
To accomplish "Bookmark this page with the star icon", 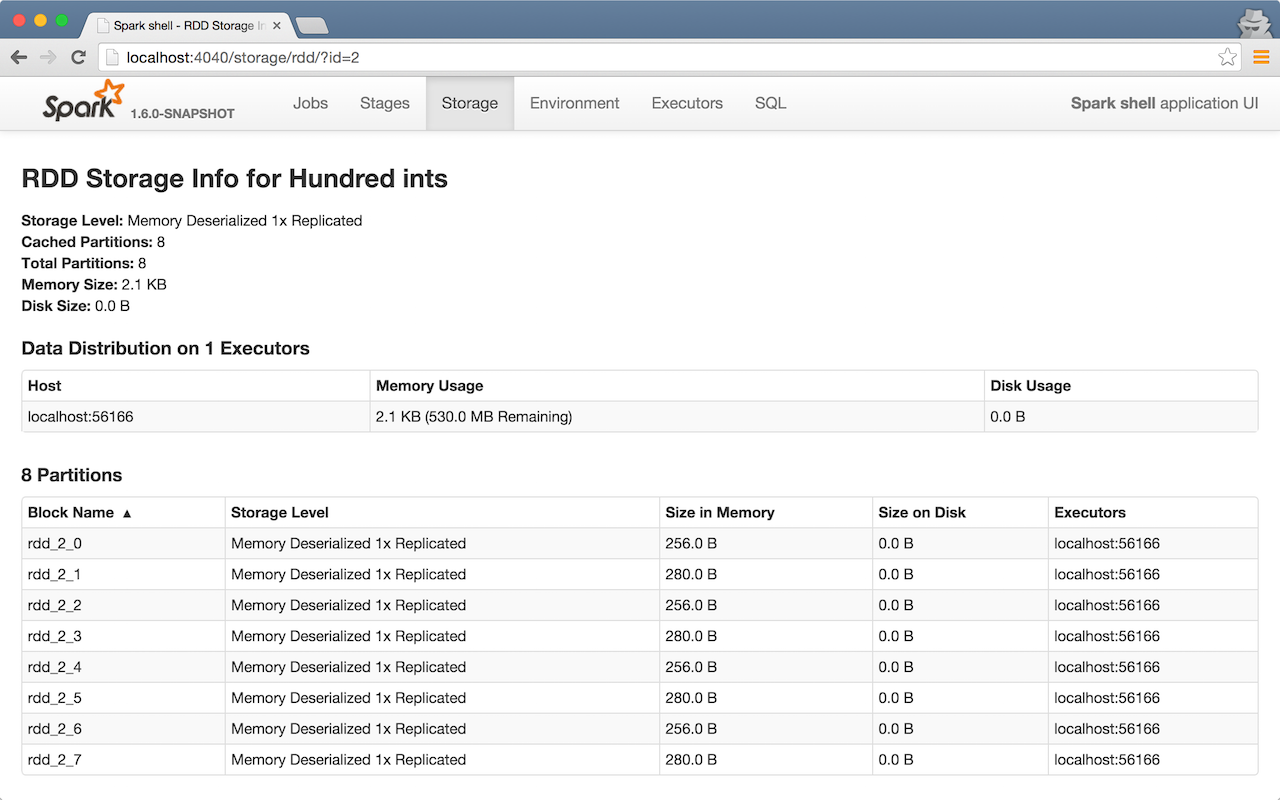I will [x=1227, y=58].
